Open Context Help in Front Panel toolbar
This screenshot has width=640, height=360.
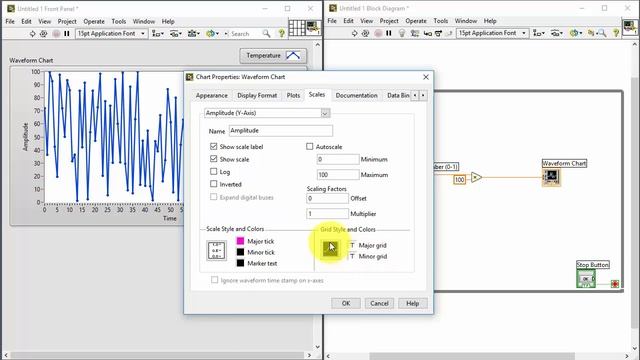point(282,33)
